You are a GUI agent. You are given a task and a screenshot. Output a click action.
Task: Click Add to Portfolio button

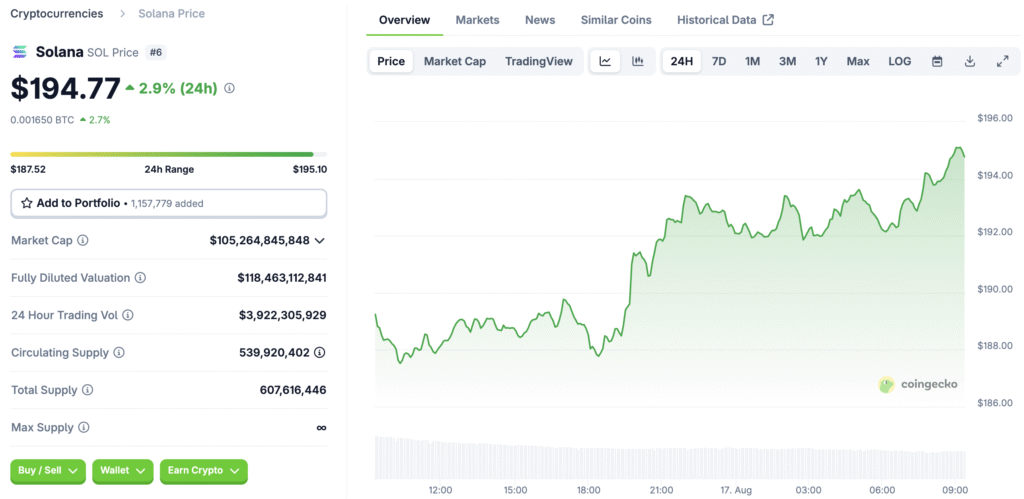pyautogui.click(x=168, y=203)
